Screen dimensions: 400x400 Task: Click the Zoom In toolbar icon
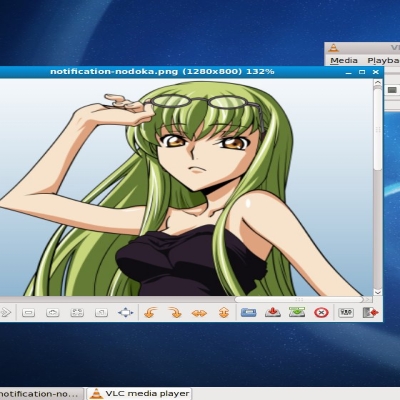click(53, 313)
